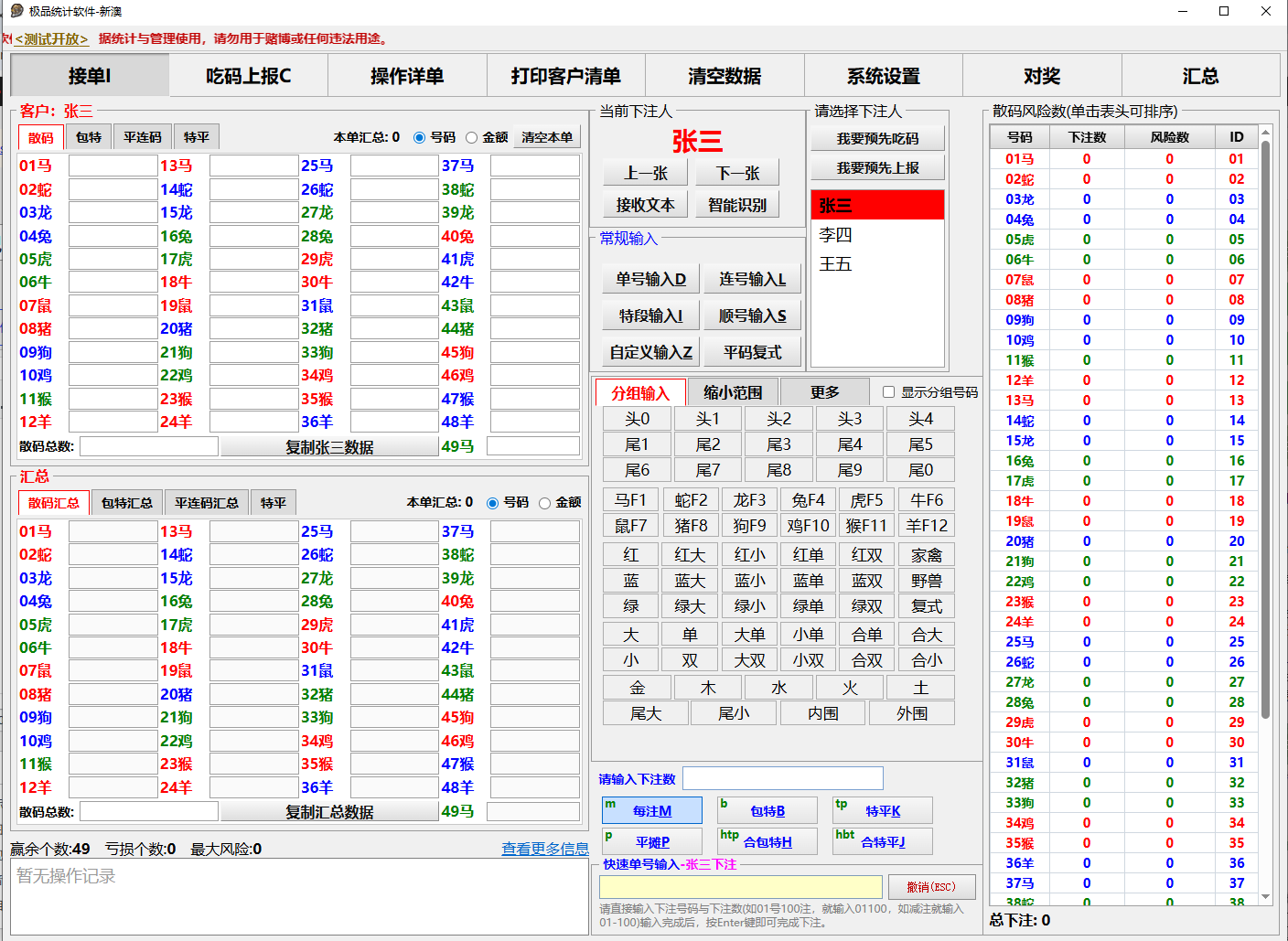
Task: Click the 清空本单 button
Action: point(547,137)
